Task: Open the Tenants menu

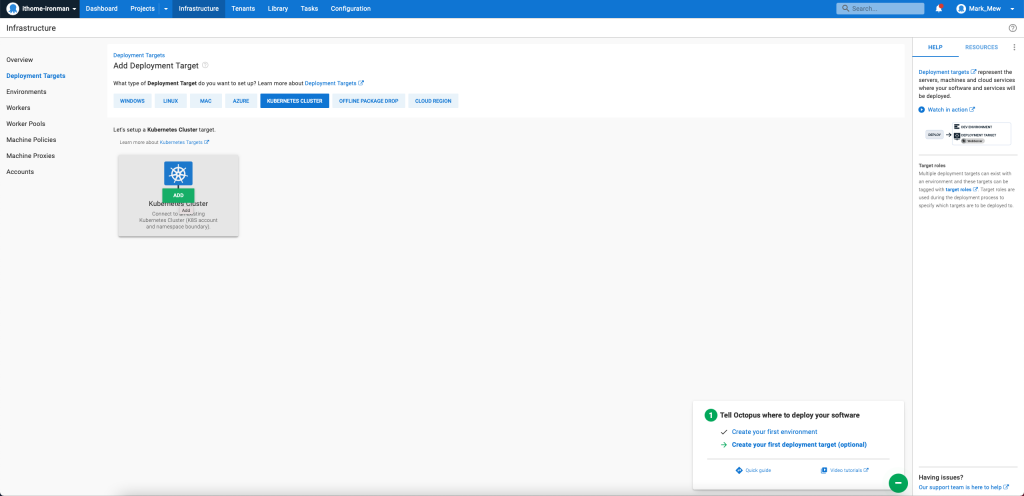Action: click(243, 8)
